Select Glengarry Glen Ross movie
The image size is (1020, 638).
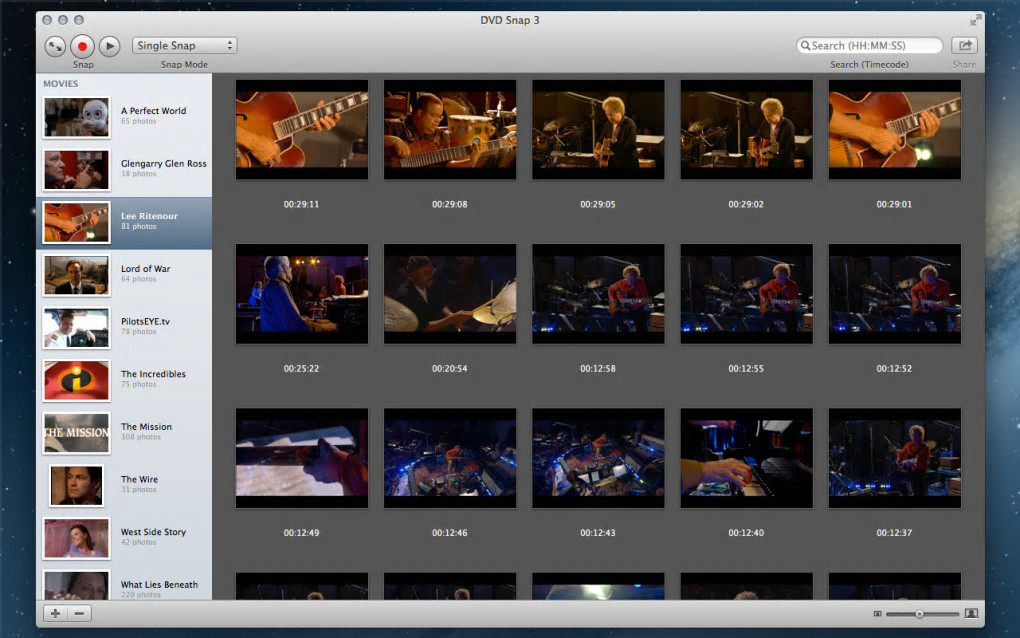pos(124,170)
